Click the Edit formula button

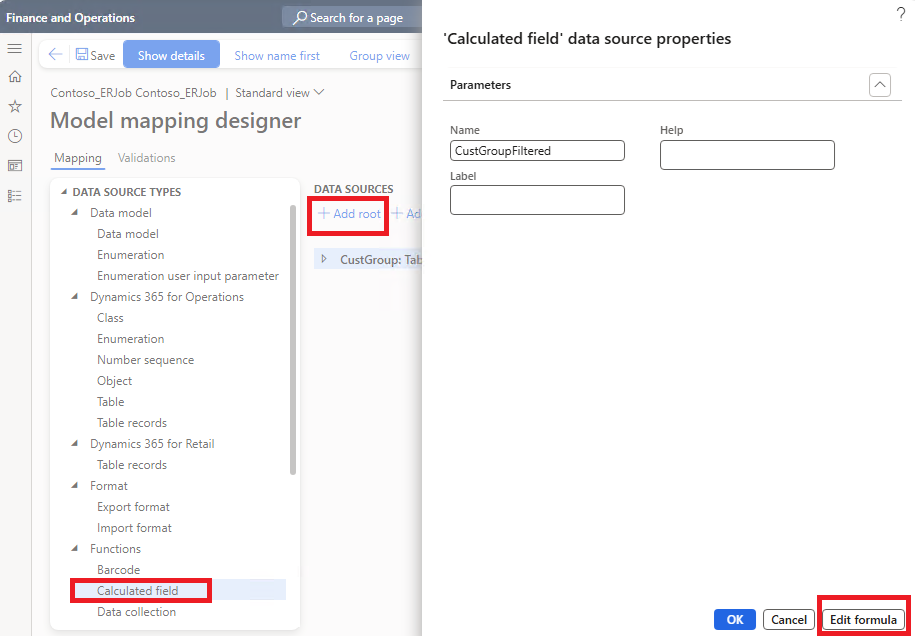[863, 620]
